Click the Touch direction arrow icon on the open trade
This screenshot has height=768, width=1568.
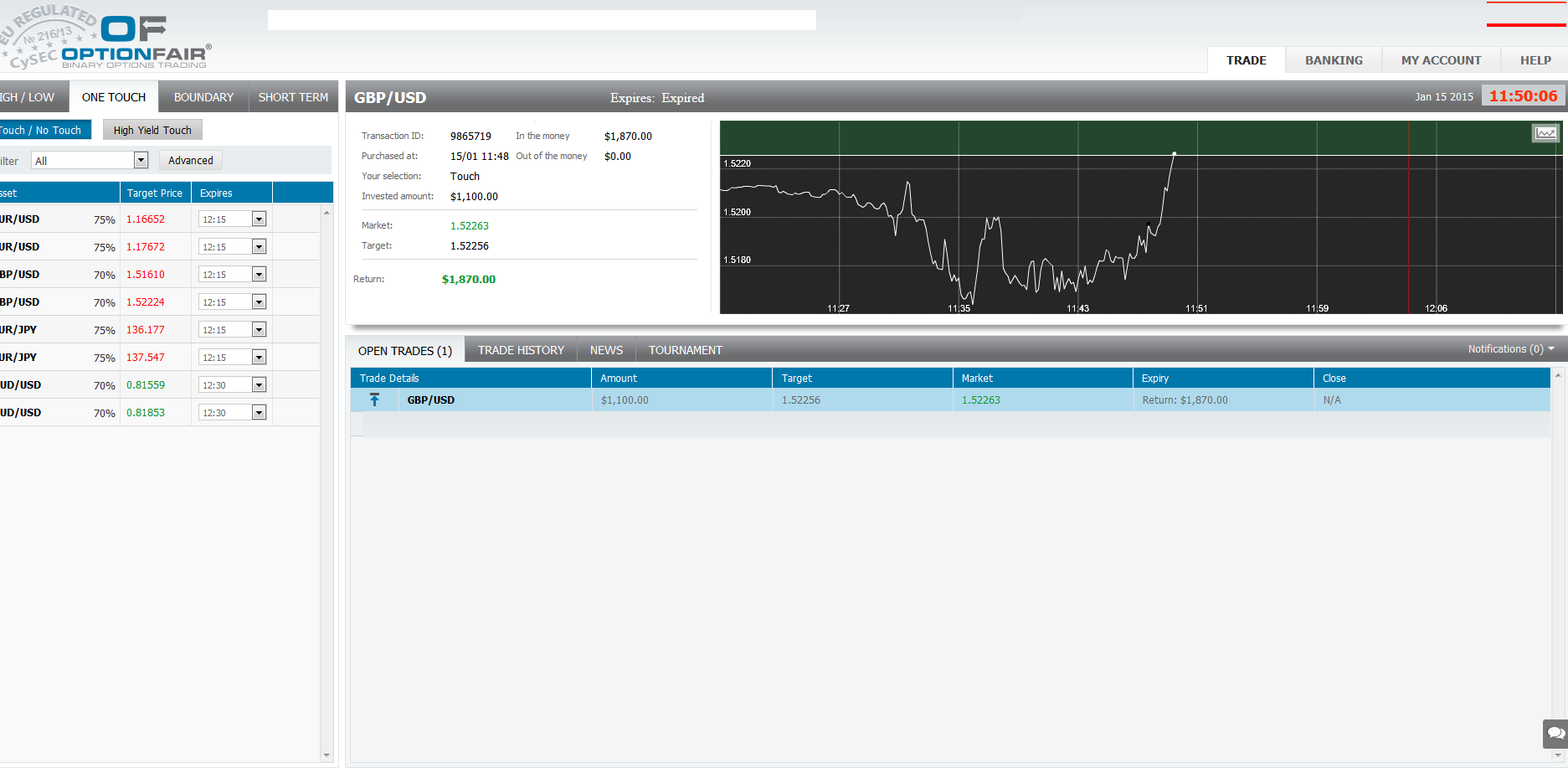pyautogui.click(x=374, y=399)
